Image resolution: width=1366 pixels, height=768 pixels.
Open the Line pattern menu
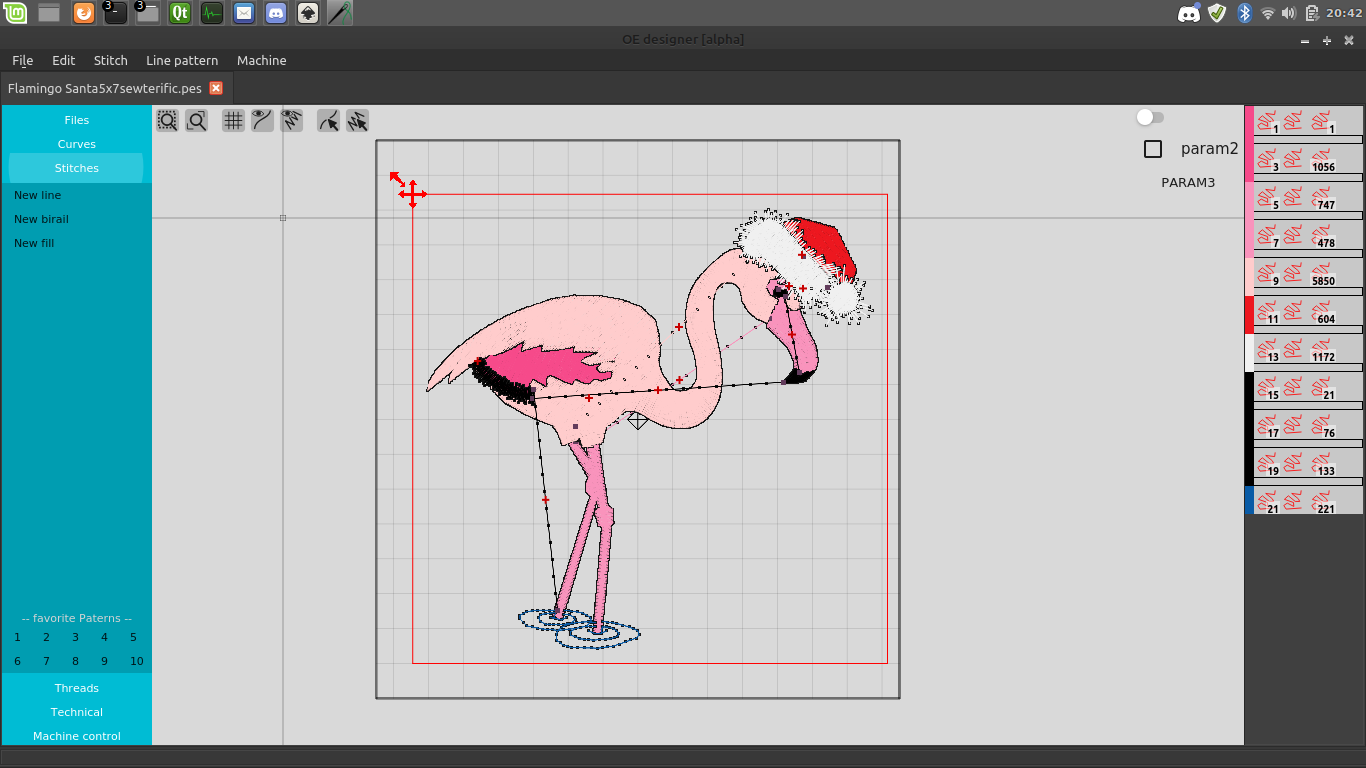[x=182, y=61]
